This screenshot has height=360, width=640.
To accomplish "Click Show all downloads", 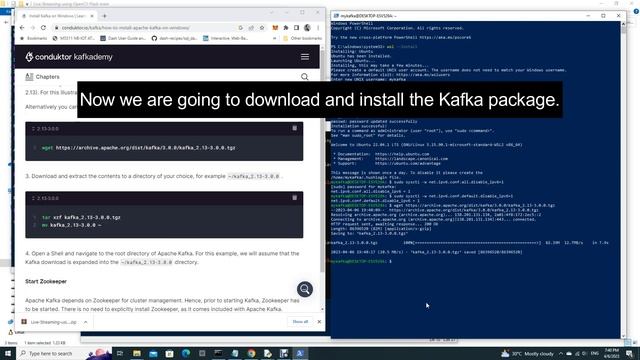I will (x=300, y=322).
